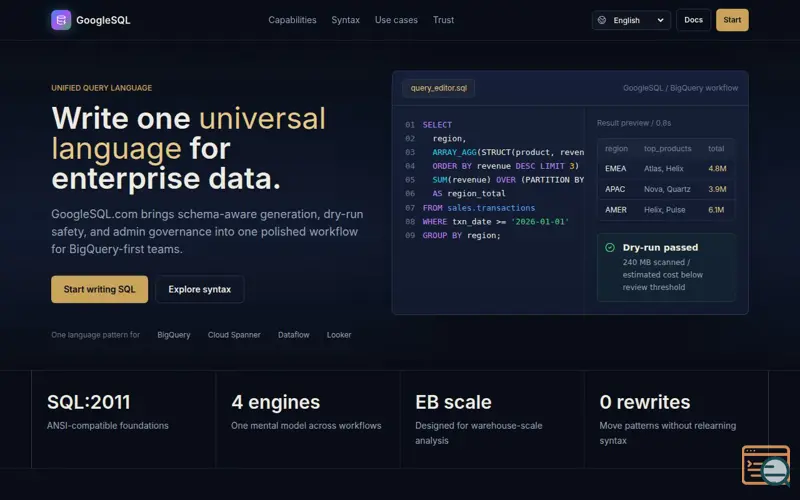Click the SQL:2011 stat heading
Image resolution: width=800 pixels, height=500 pixels.
pos(89,402)
